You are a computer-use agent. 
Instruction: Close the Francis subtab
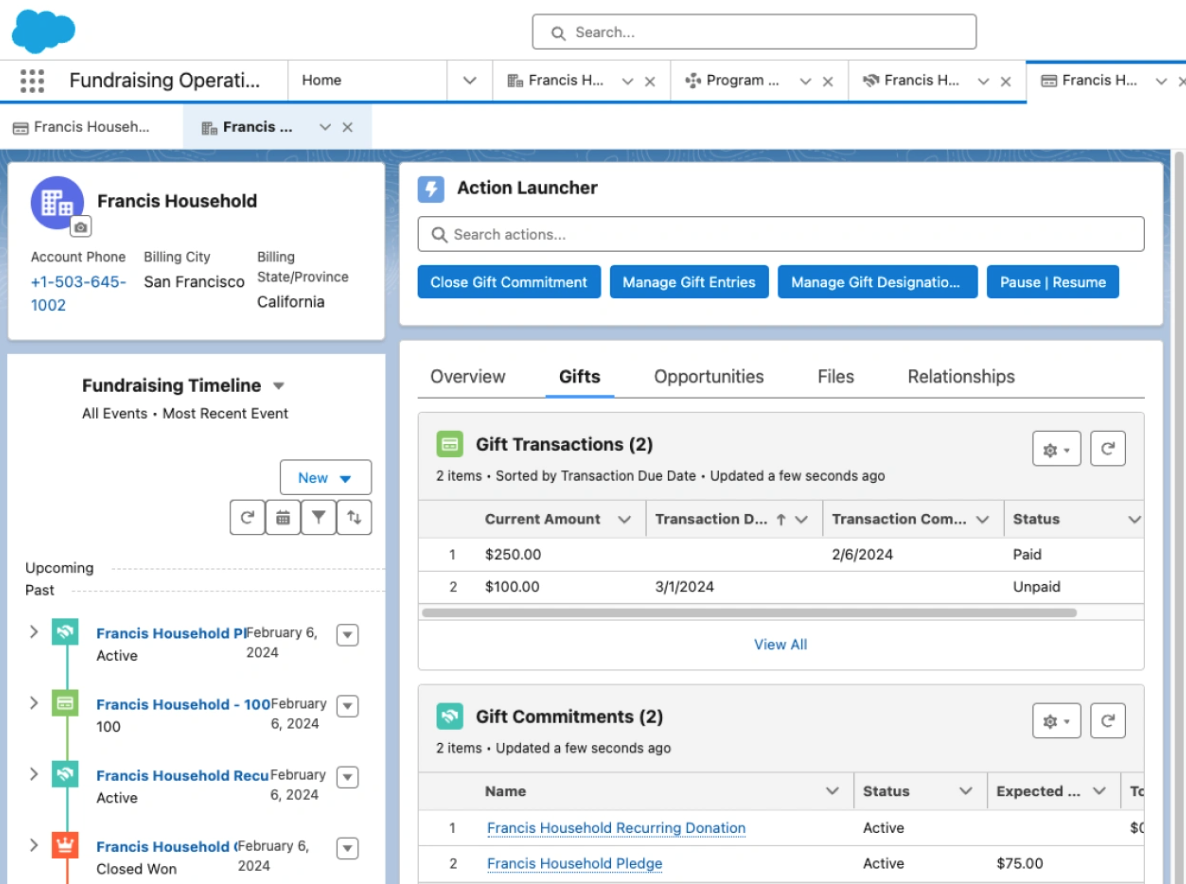click(347, 127)
